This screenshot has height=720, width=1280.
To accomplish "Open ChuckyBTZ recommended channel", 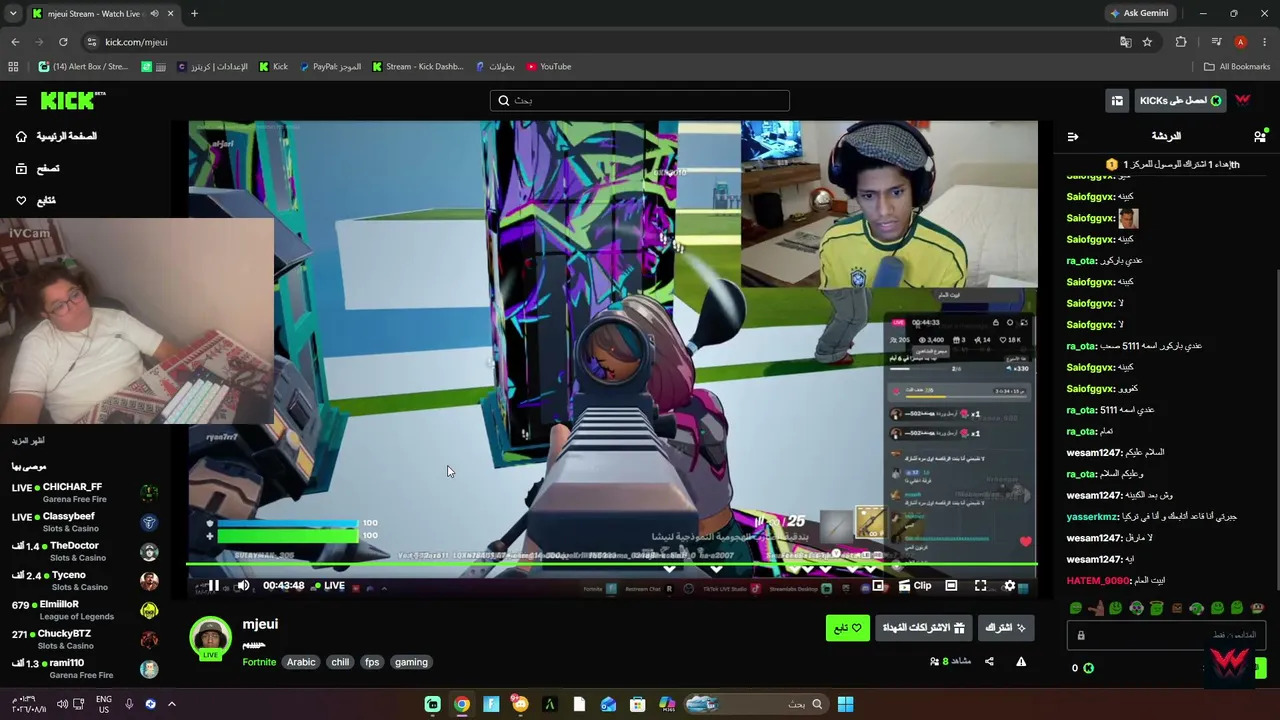I will 84,639.
